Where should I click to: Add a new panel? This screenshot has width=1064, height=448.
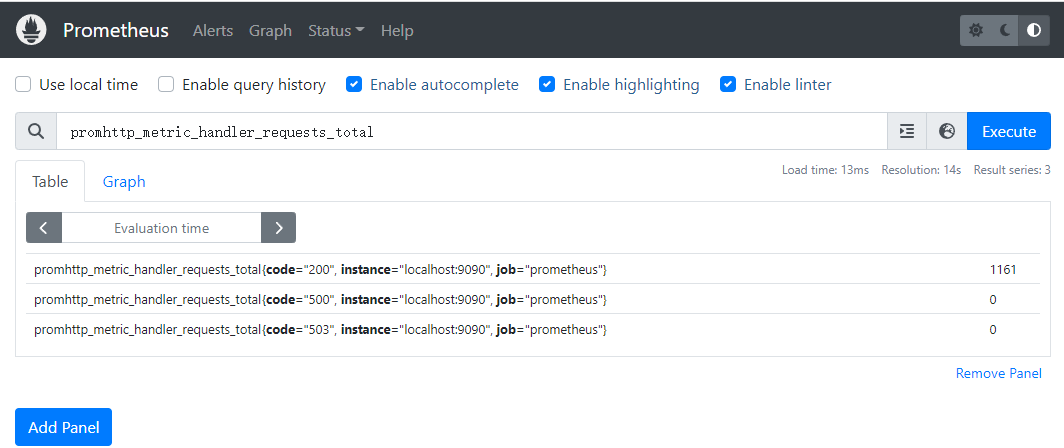click(63, 427)
